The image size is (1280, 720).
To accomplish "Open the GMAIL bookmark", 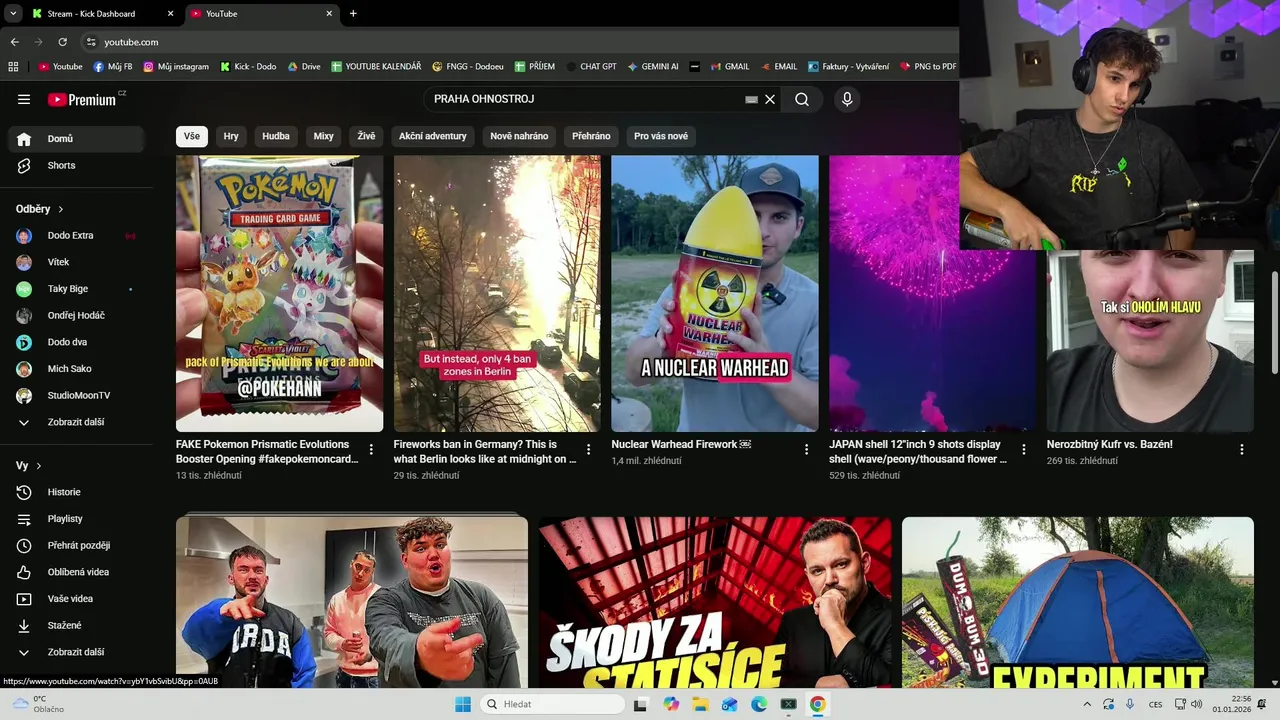I will 729,67.
